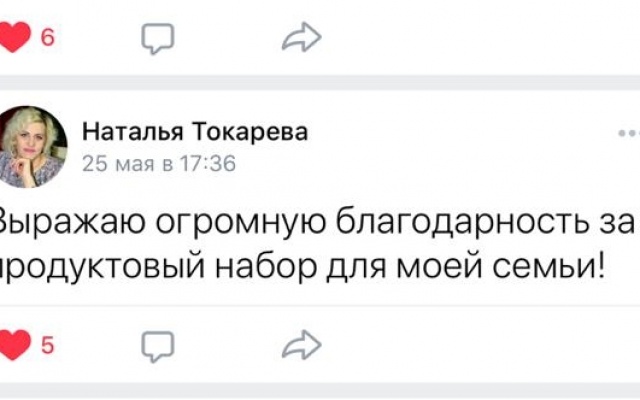Click the surname 'Токарева' in the post header
640x400 pixels.
coord(253,132)
